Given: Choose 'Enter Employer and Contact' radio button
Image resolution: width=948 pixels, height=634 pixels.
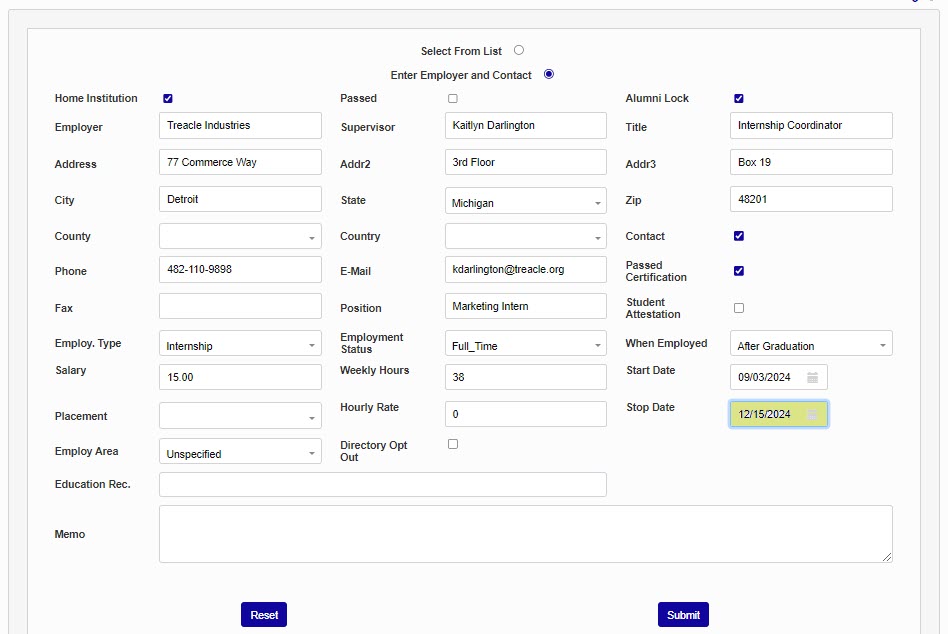Looking at the screenshot, I should point(549,74).
